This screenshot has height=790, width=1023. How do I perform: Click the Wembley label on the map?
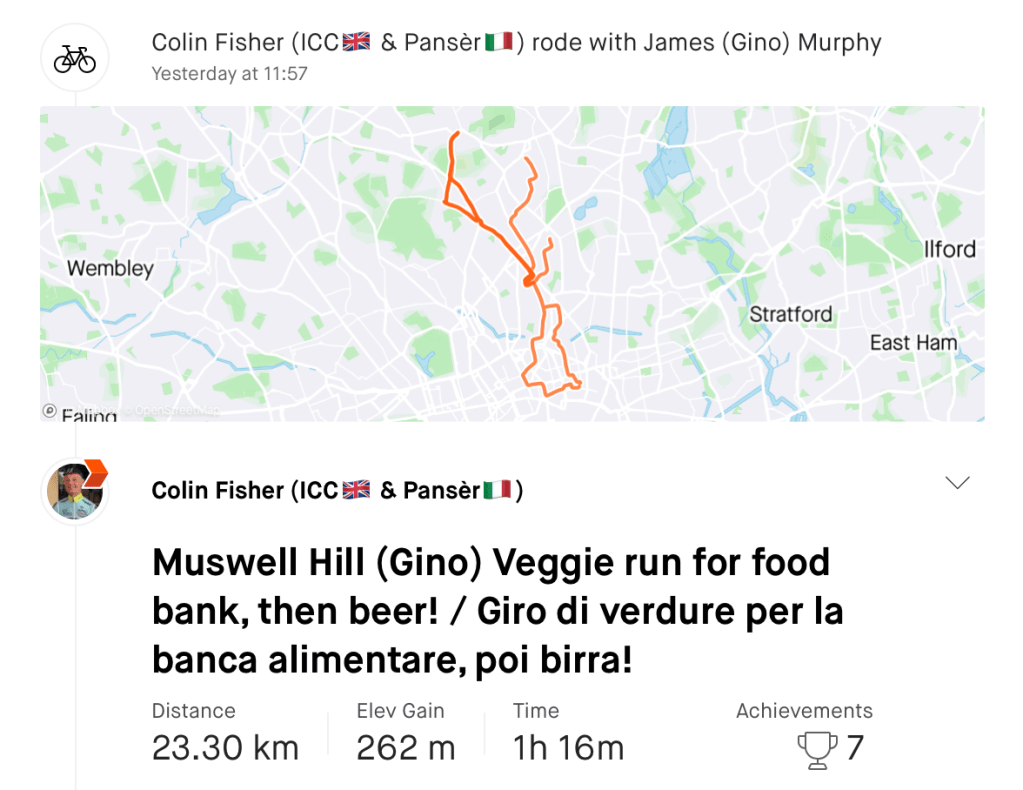[x=110, y=268]
